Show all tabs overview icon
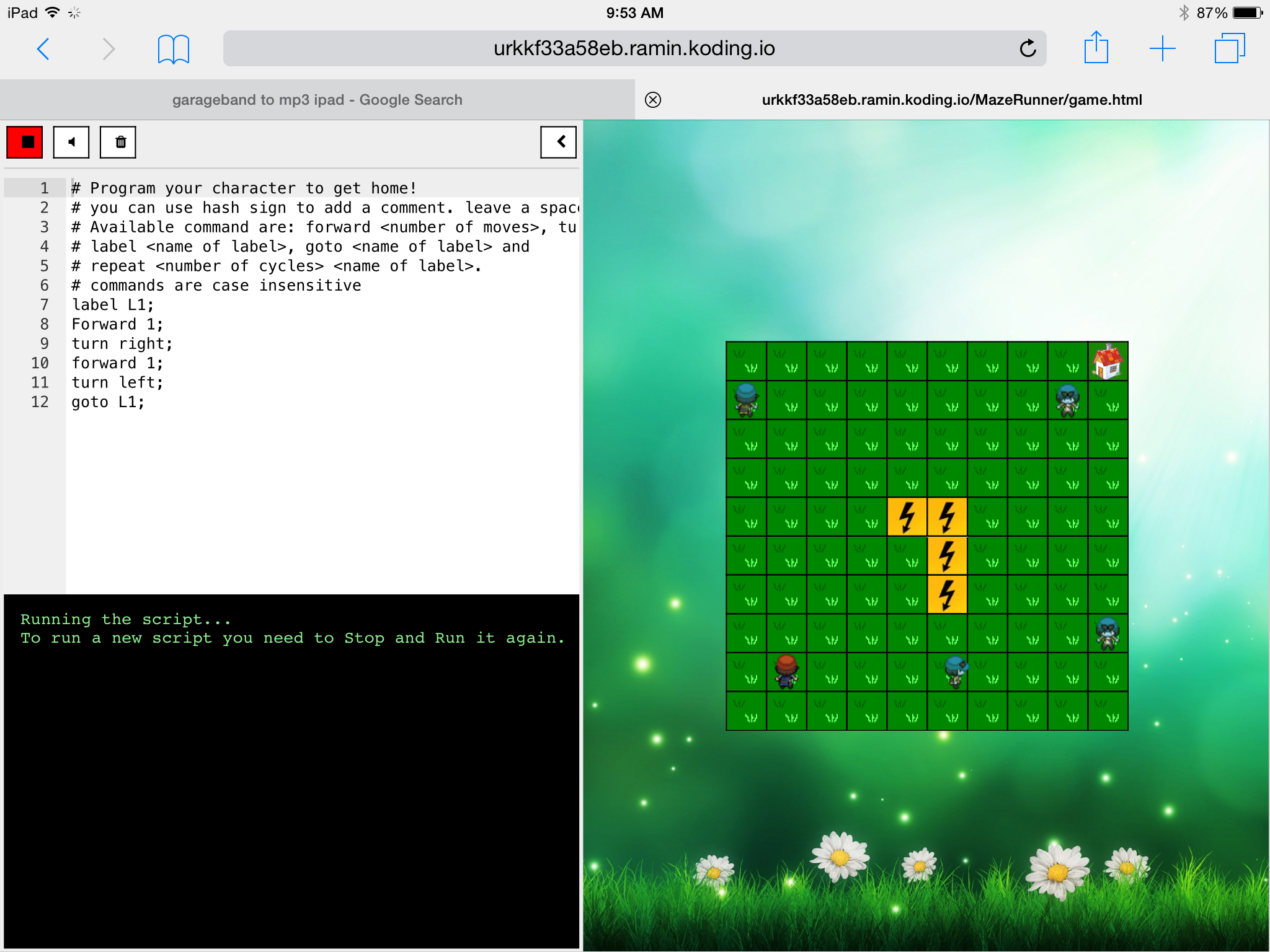The width and height of the screenshot is (1270, 952). [x=1229, y=48]
